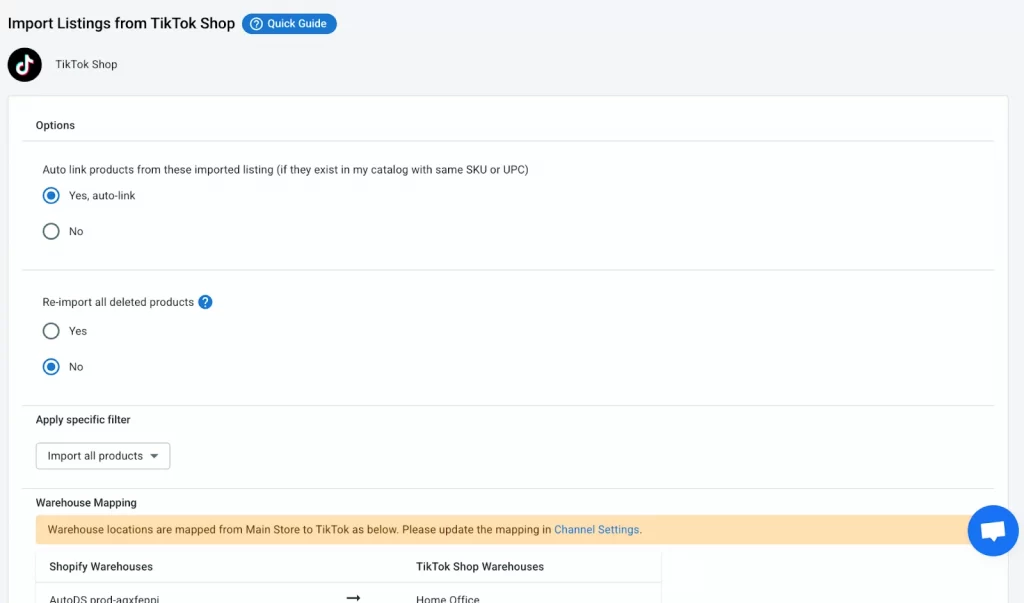Viewport: 1024px width, 603px height.
Task: Select the Yes, auto-link radio button
Action: [51, 195]
